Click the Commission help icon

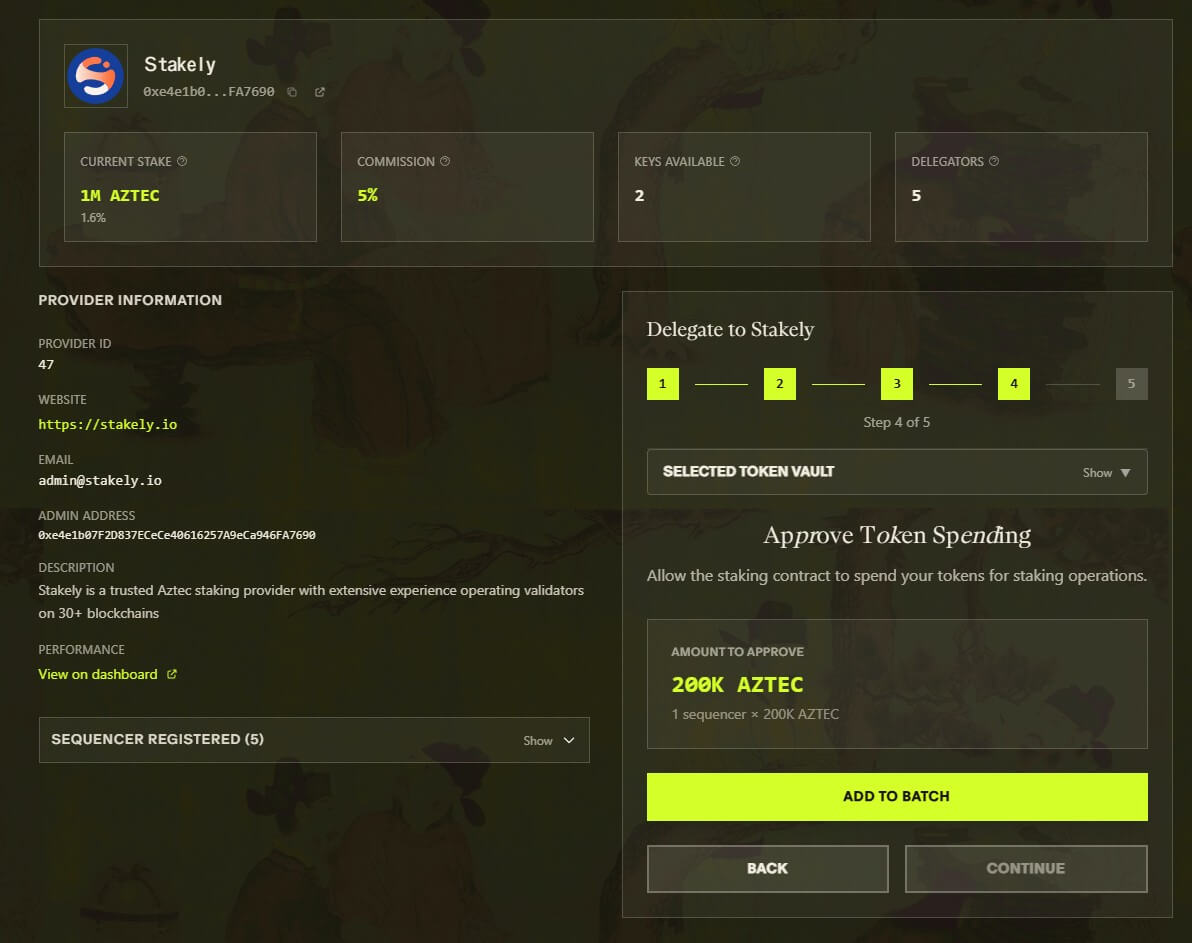[445, 160]
